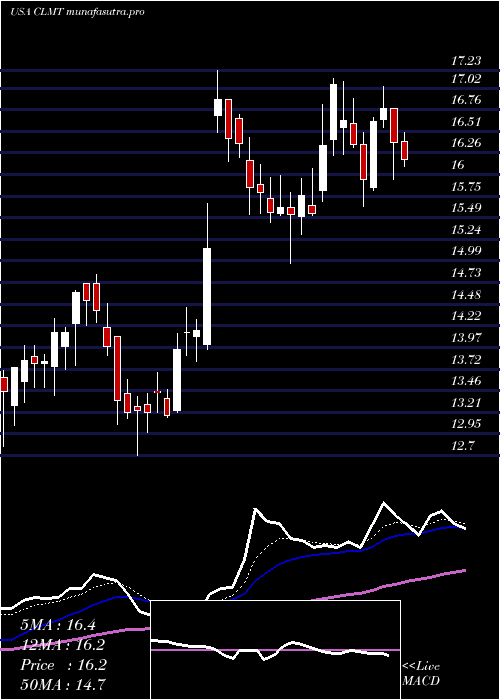Click the 13.72 price axis label
500x700 pixels.
[x=467, y=359]
